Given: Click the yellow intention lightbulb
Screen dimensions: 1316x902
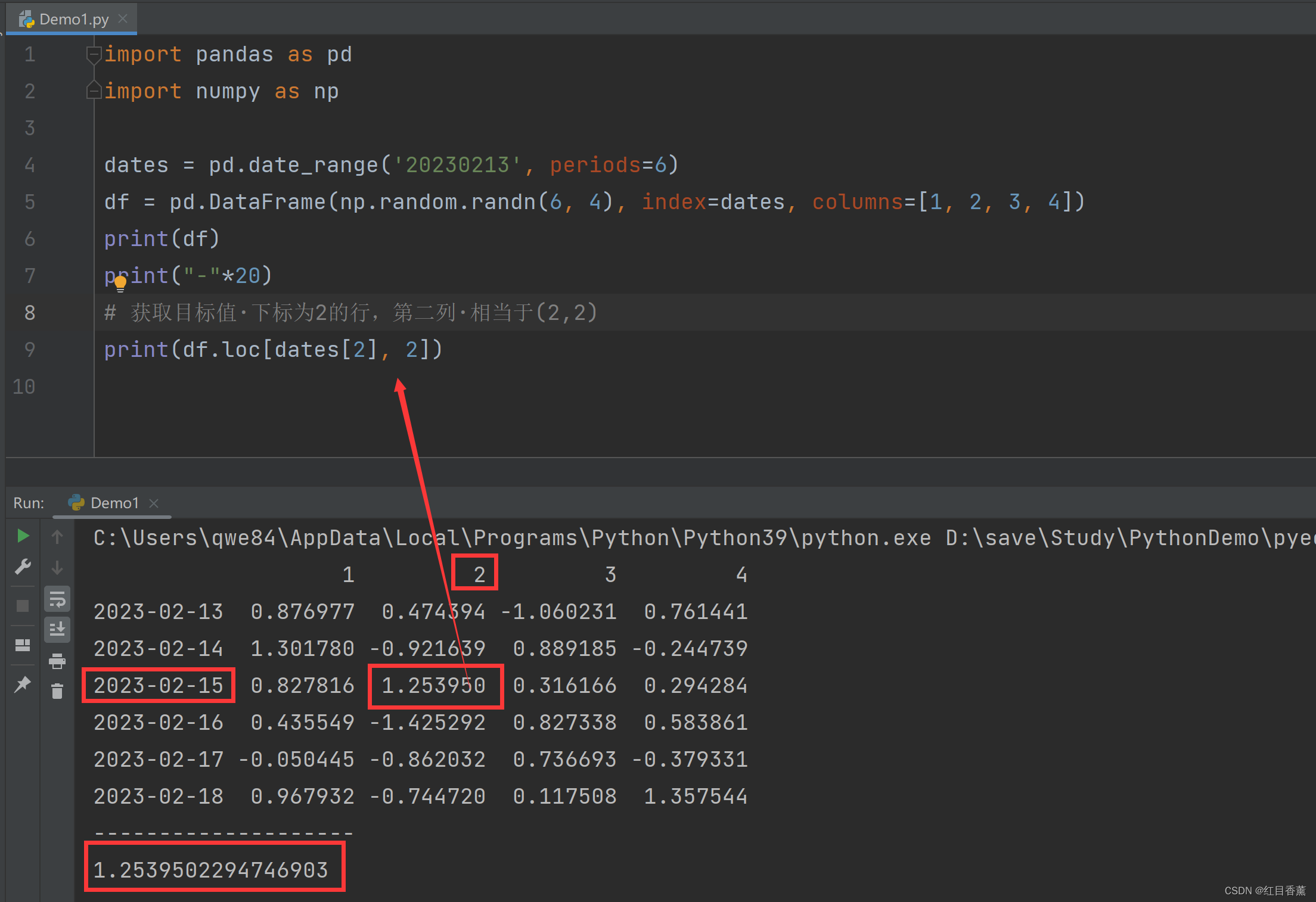Looking at the screenshot, I should (x=120, y=282).
